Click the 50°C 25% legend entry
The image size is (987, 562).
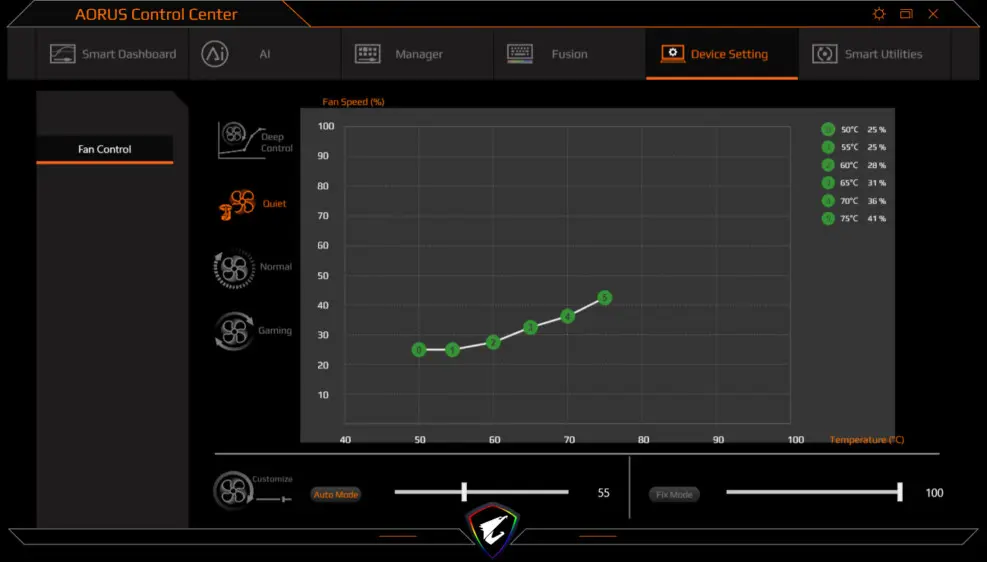tap(854, 130)
